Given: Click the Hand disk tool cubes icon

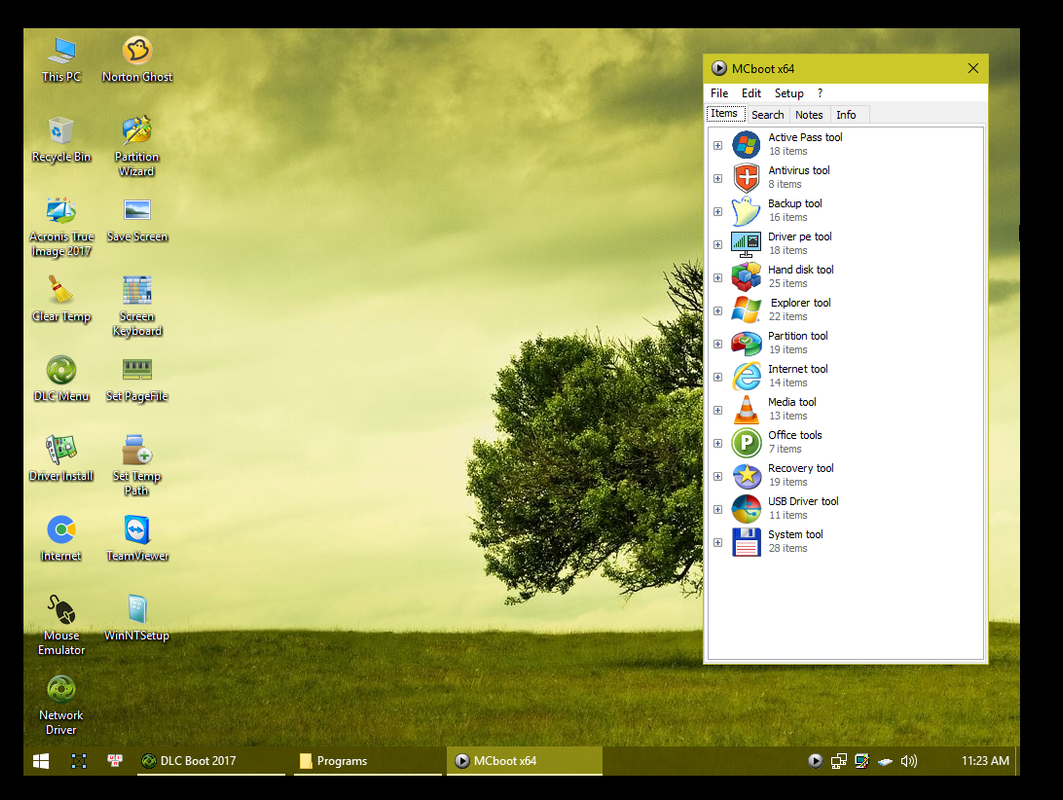Looking at the screenshot, I should tap(746, 277).
